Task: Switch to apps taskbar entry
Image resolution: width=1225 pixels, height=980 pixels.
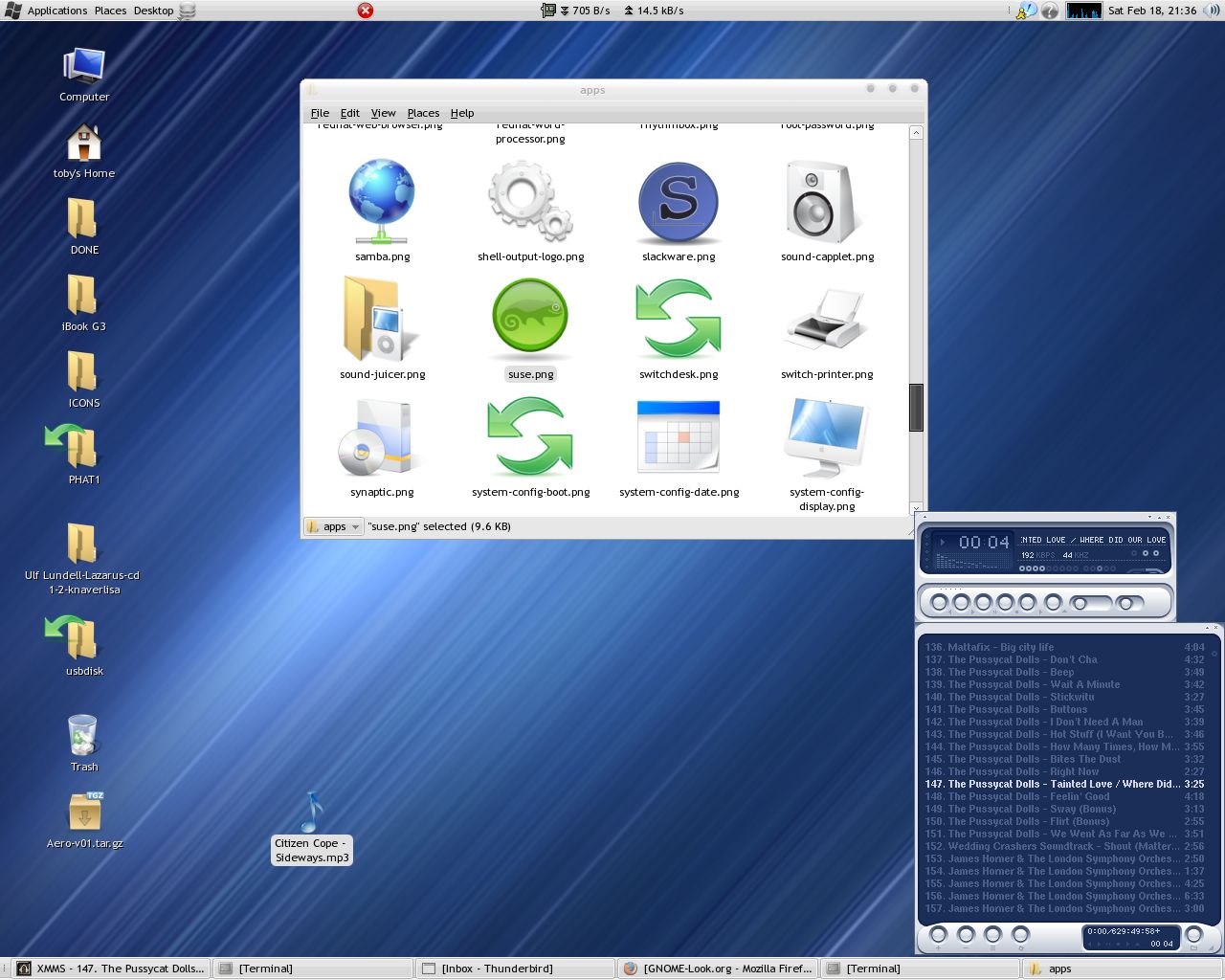Action: point(1122,969)
